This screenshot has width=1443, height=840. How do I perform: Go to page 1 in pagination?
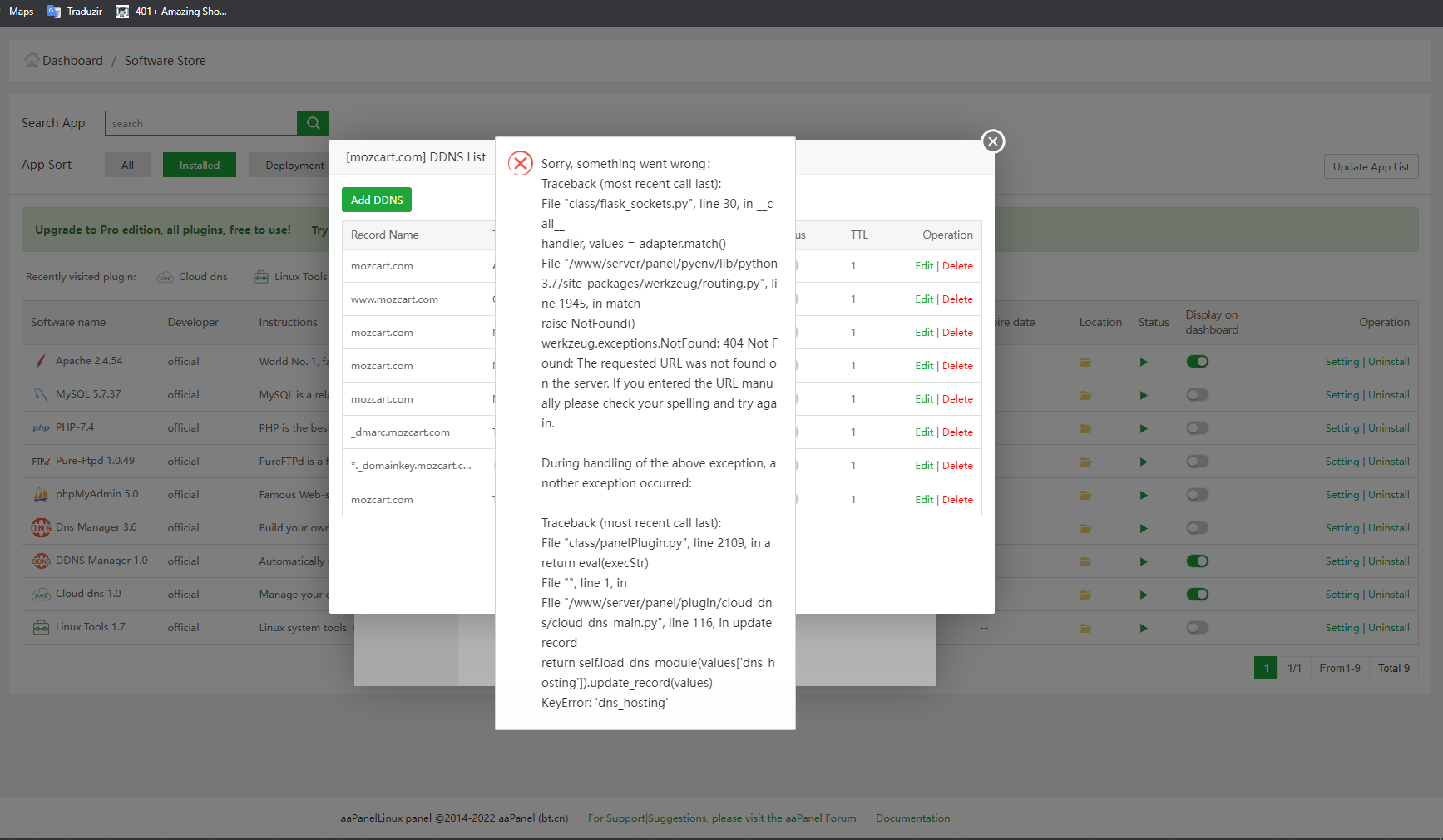(1266, 668)
